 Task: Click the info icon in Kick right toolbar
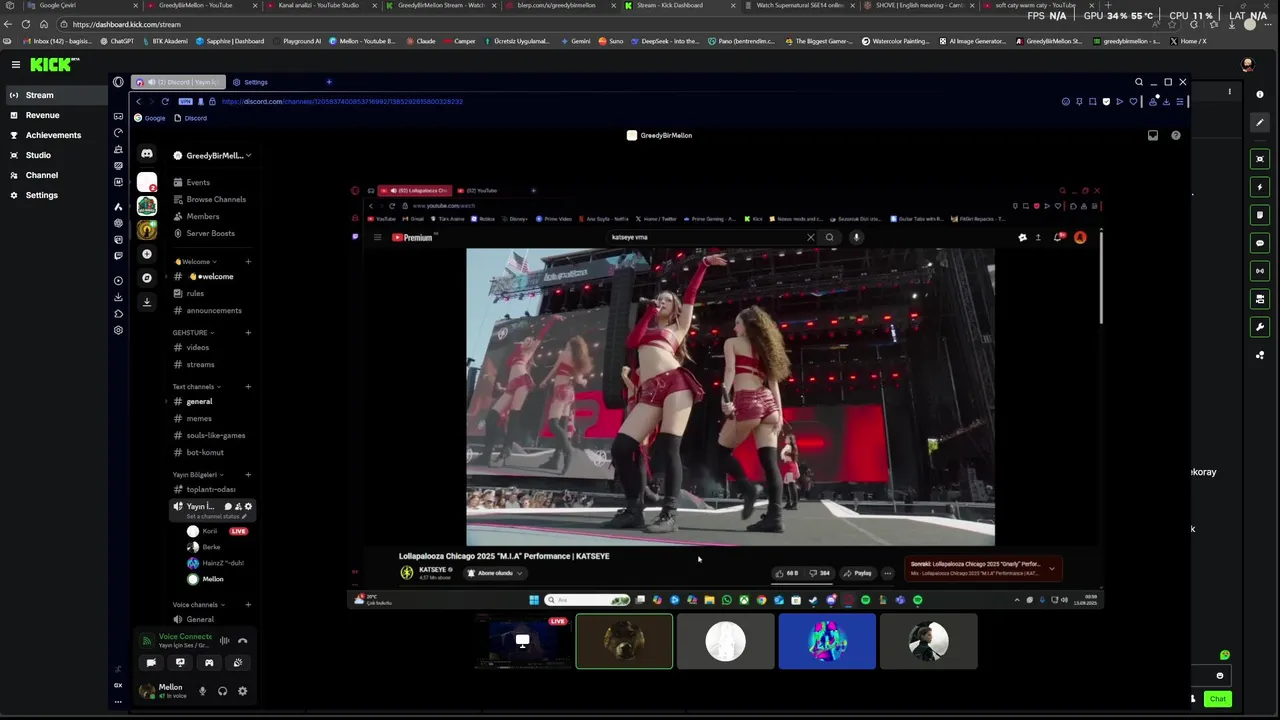[1260, 94]
